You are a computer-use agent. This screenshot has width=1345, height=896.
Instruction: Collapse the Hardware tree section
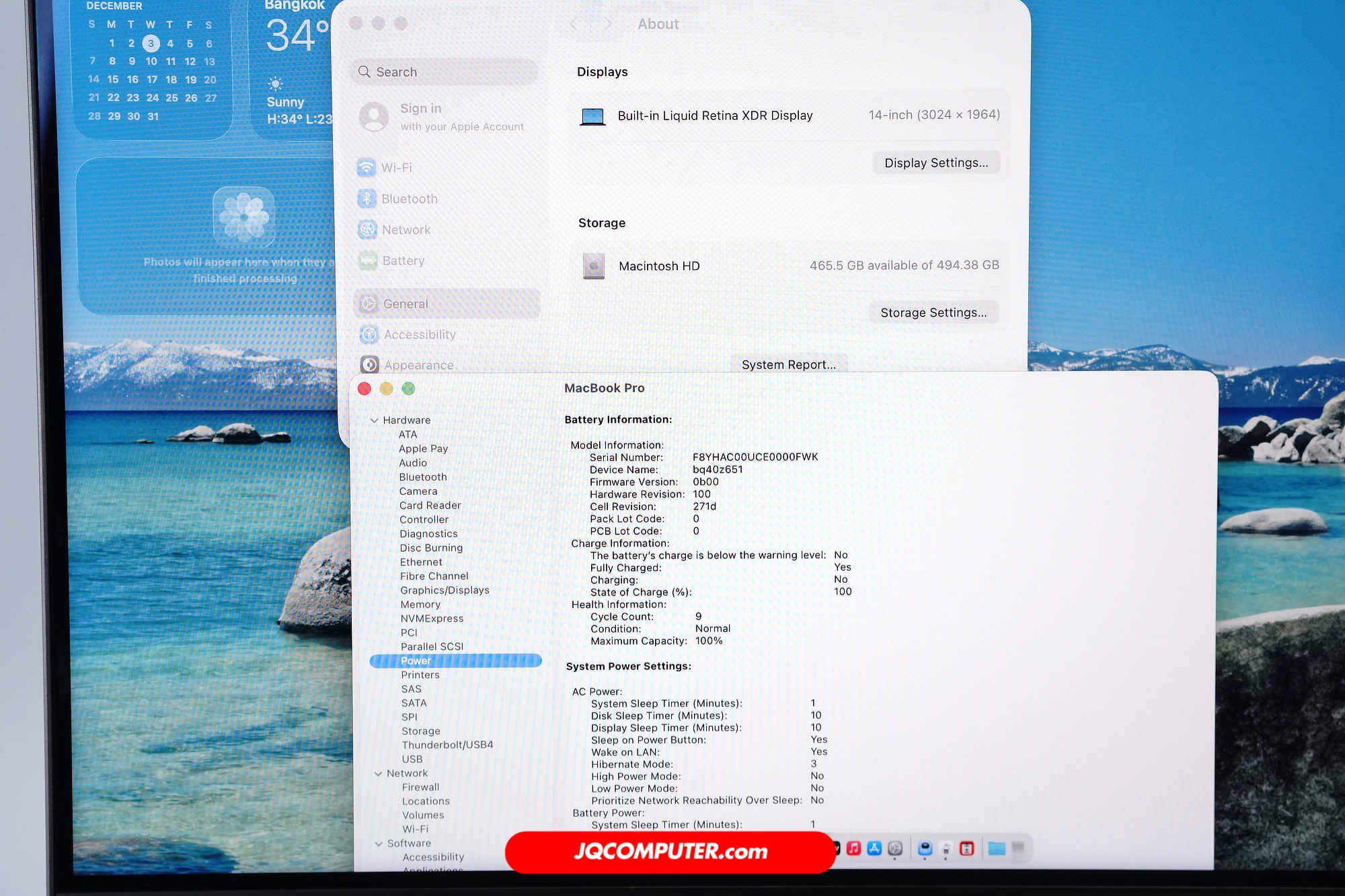click(375, 420)
